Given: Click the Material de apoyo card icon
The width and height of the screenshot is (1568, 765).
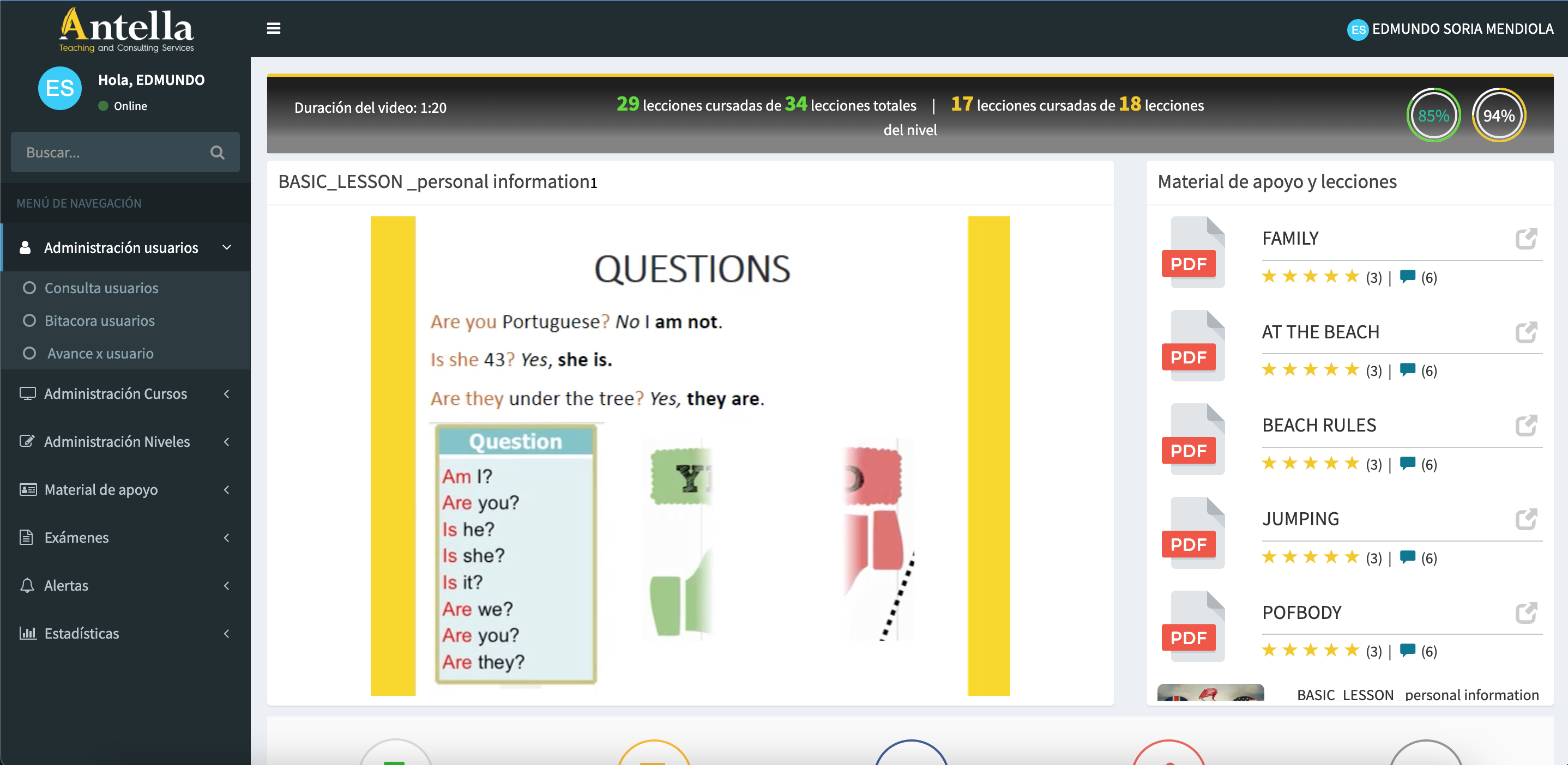Looking at the screenshot, I should tap(27, 489).
